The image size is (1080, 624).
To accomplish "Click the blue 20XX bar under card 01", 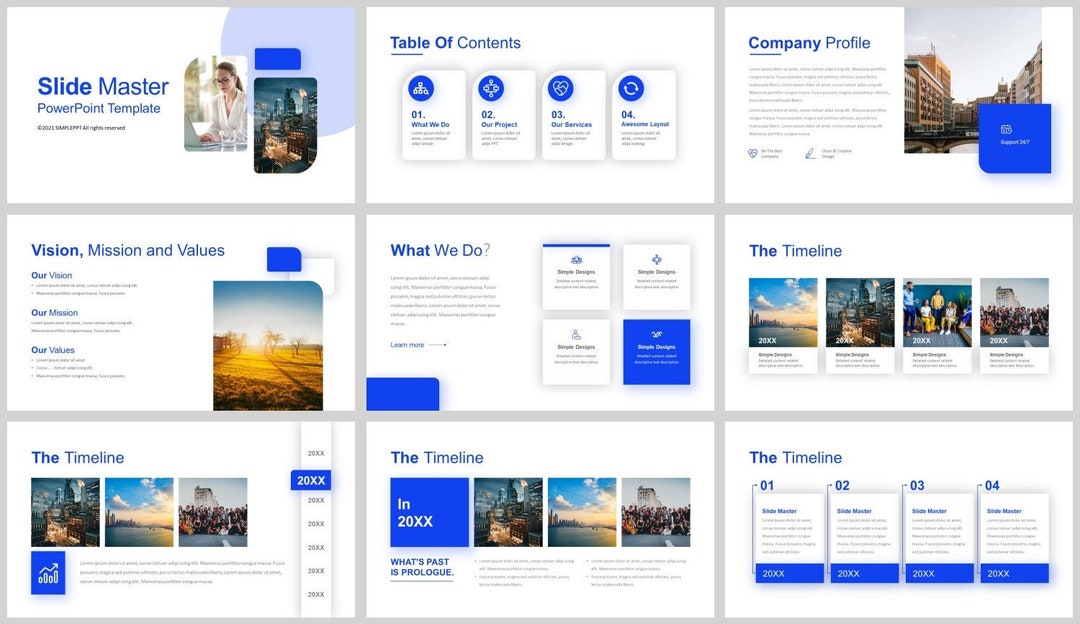I will pos(789,573).
